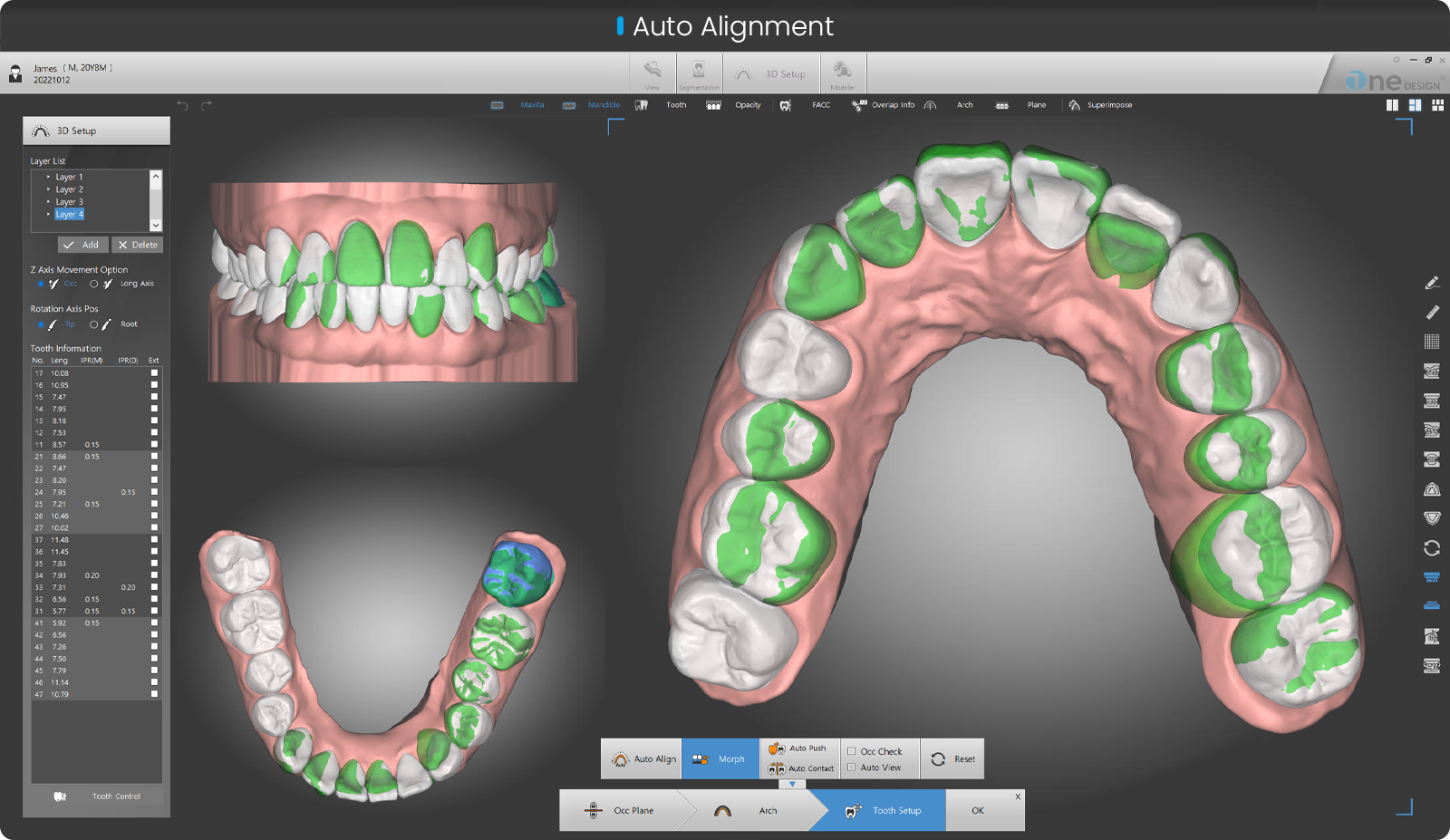Select the Segmentation icon in the top bar

pos(698,73)
